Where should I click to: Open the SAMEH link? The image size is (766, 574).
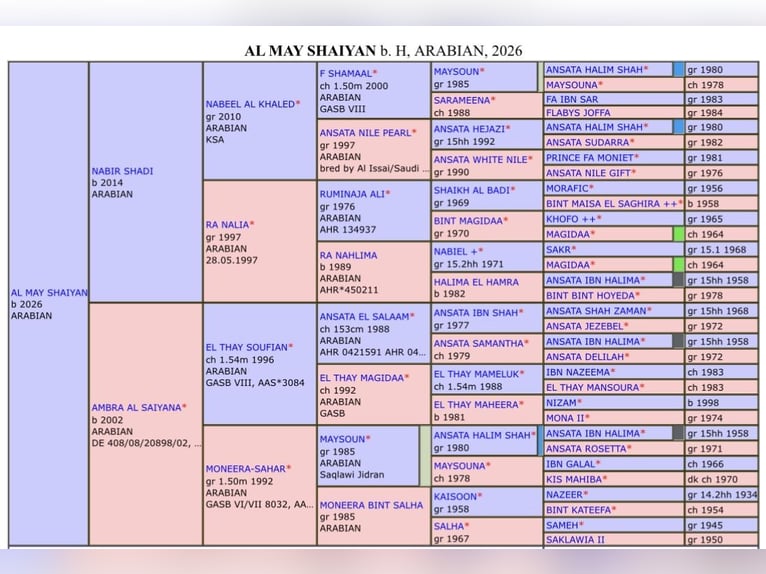pos(562,525)
